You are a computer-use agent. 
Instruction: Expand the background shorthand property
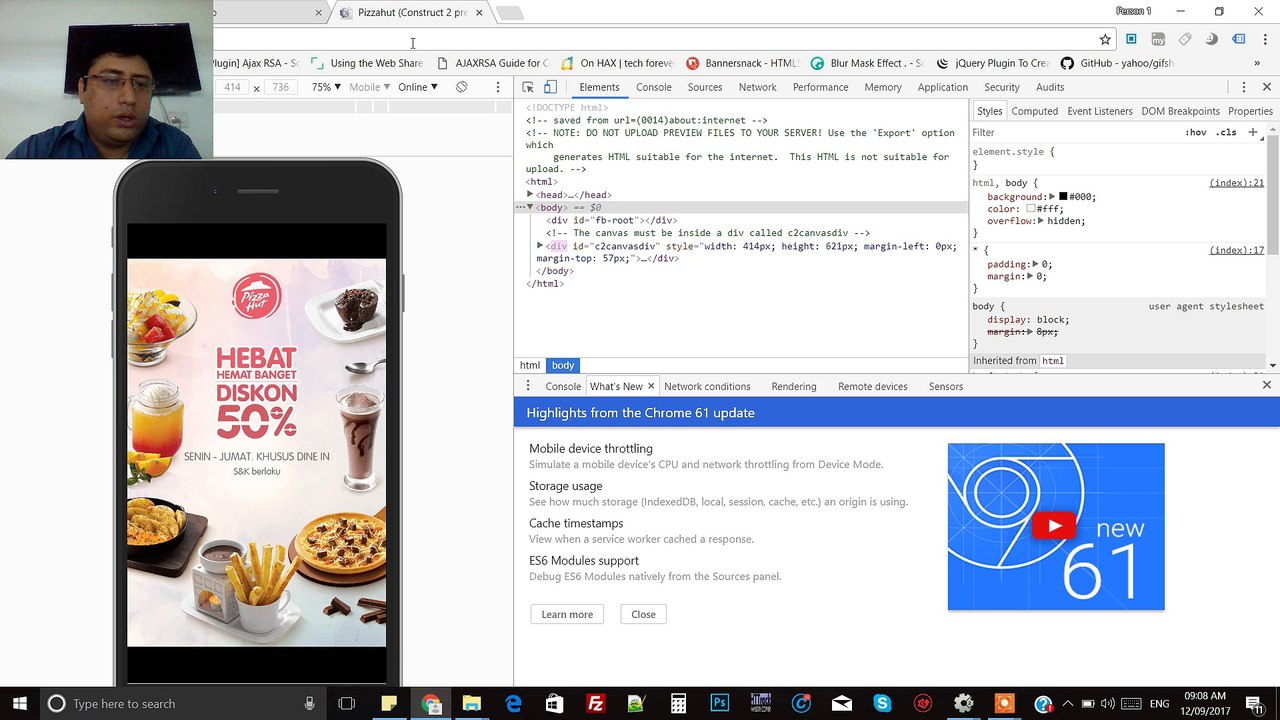(1052, 197)
